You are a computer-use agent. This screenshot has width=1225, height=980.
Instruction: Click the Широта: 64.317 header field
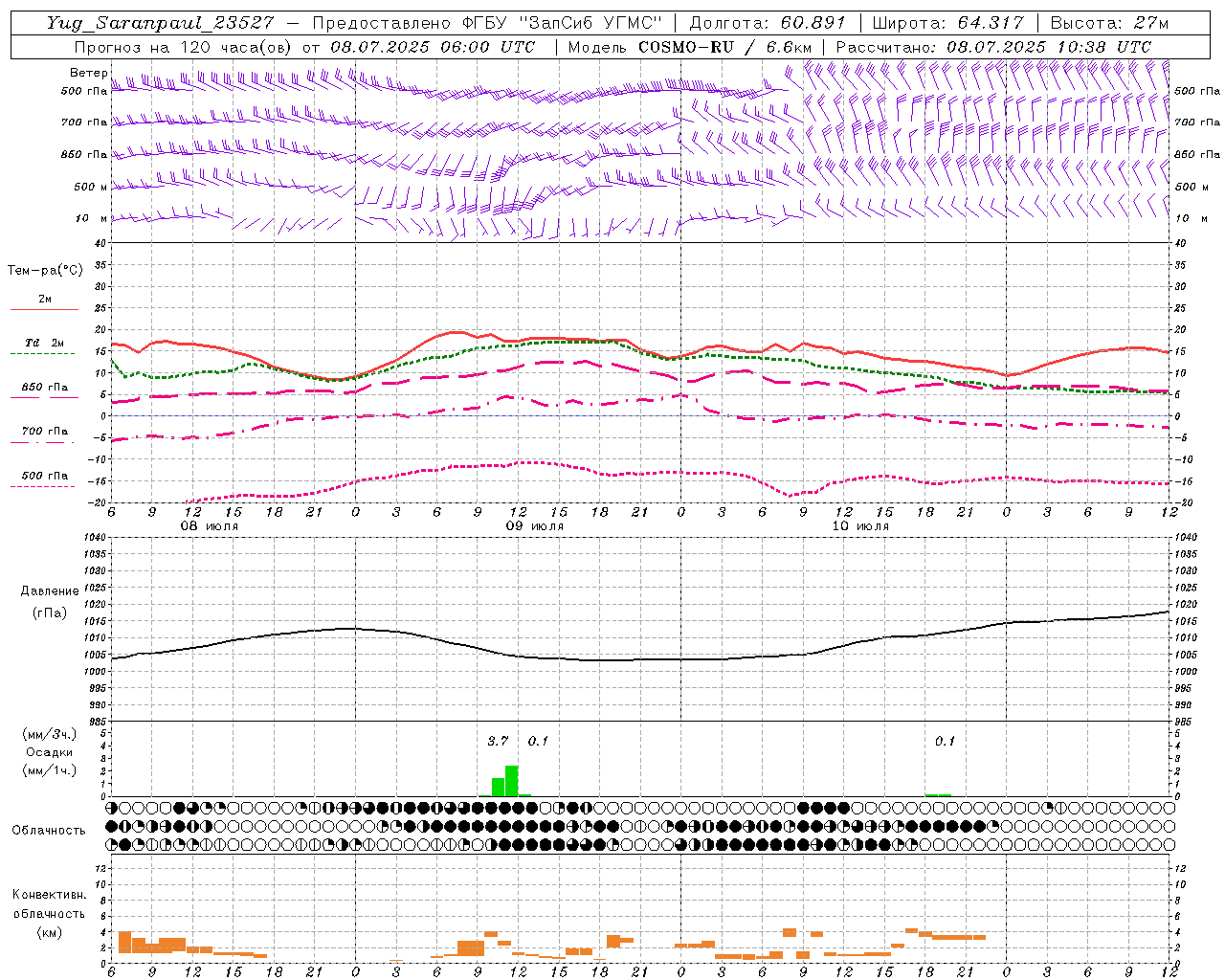click(947, 23)
